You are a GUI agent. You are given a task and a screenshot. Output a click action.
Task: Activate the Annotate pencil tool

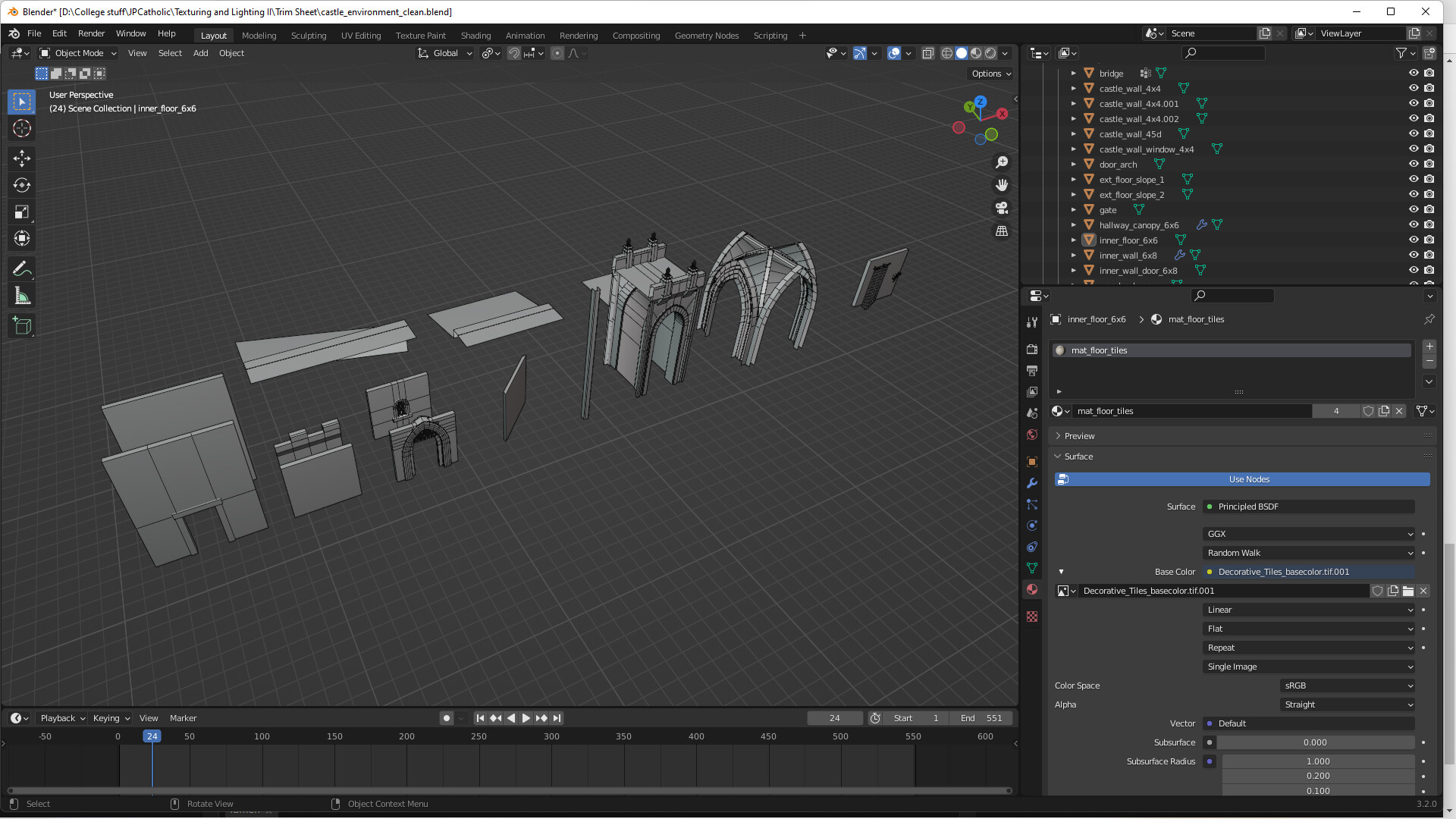(x=21, y=268)
